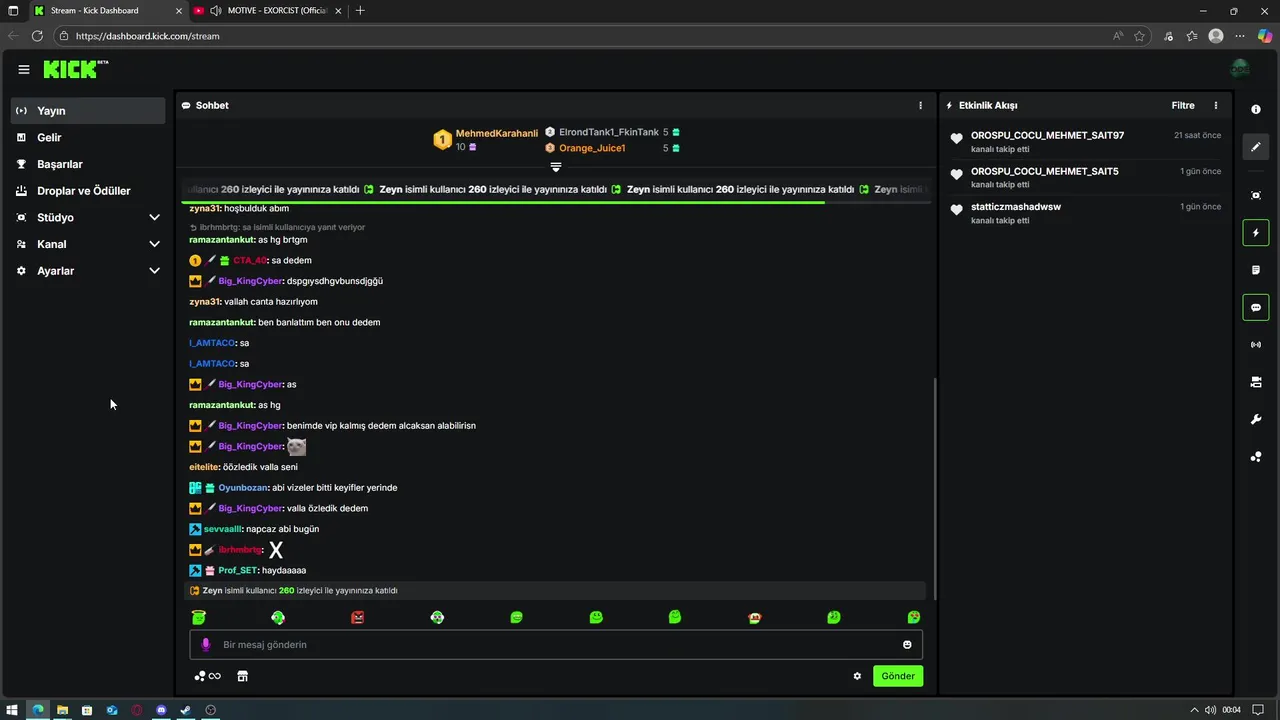Open the shop storefront icon below chat
The width and height of the screenshot is (1280, 720).
(x=242, y=676)
